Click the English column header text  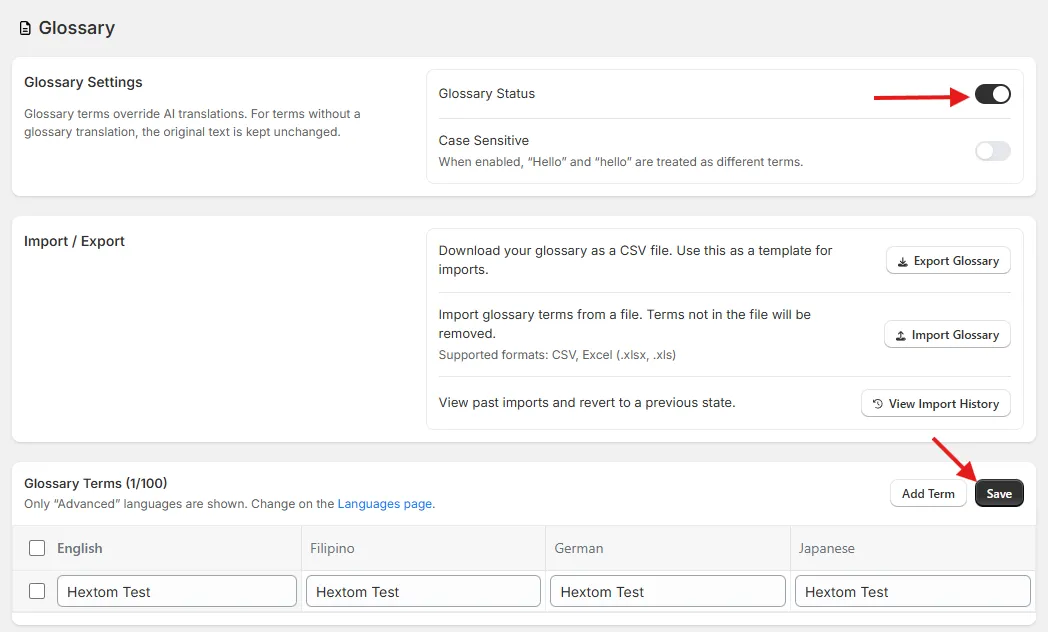(x=80, y=548)
